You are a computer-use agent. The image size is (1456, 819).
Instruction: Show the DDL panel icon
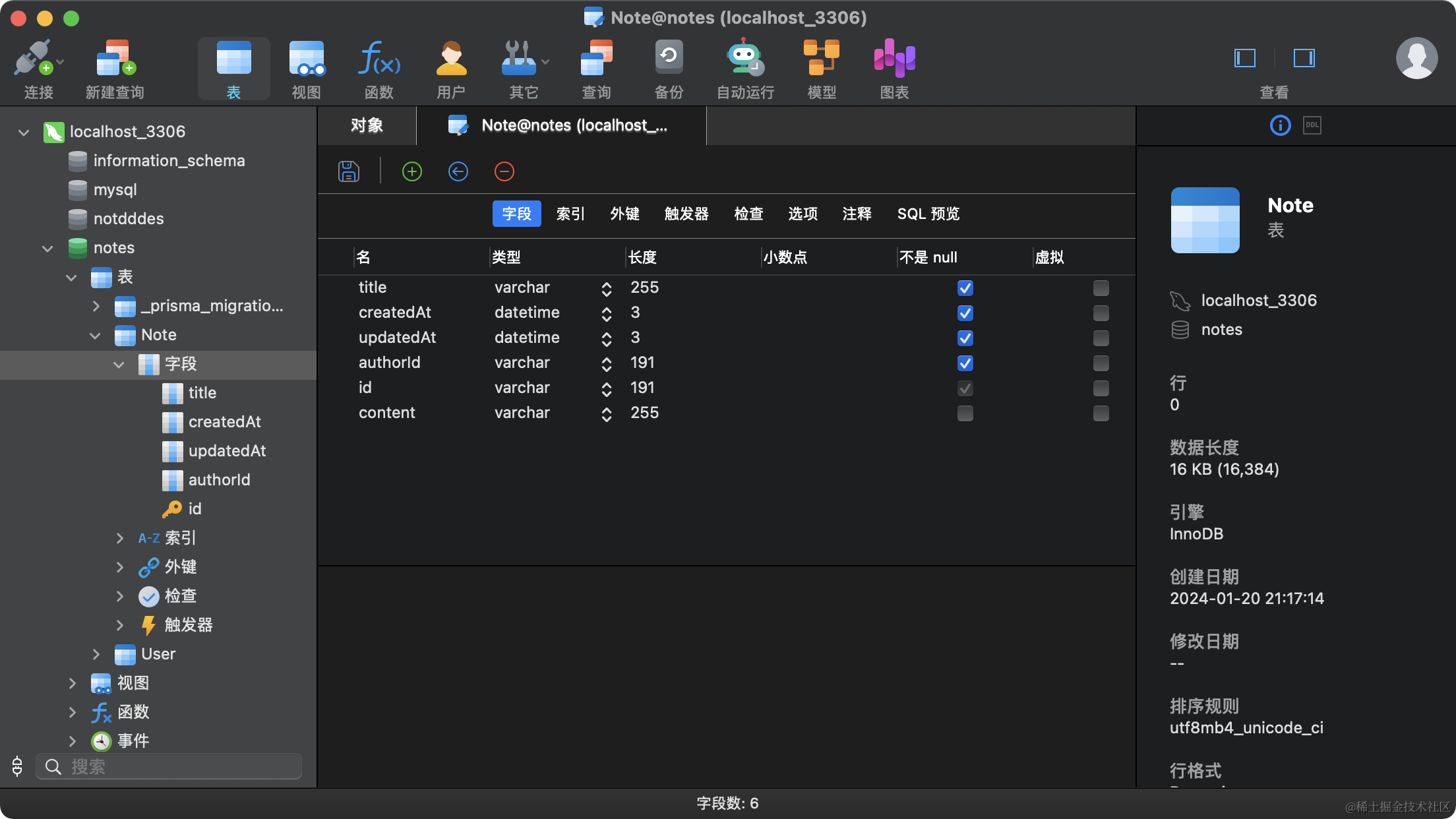(1312, 125)
